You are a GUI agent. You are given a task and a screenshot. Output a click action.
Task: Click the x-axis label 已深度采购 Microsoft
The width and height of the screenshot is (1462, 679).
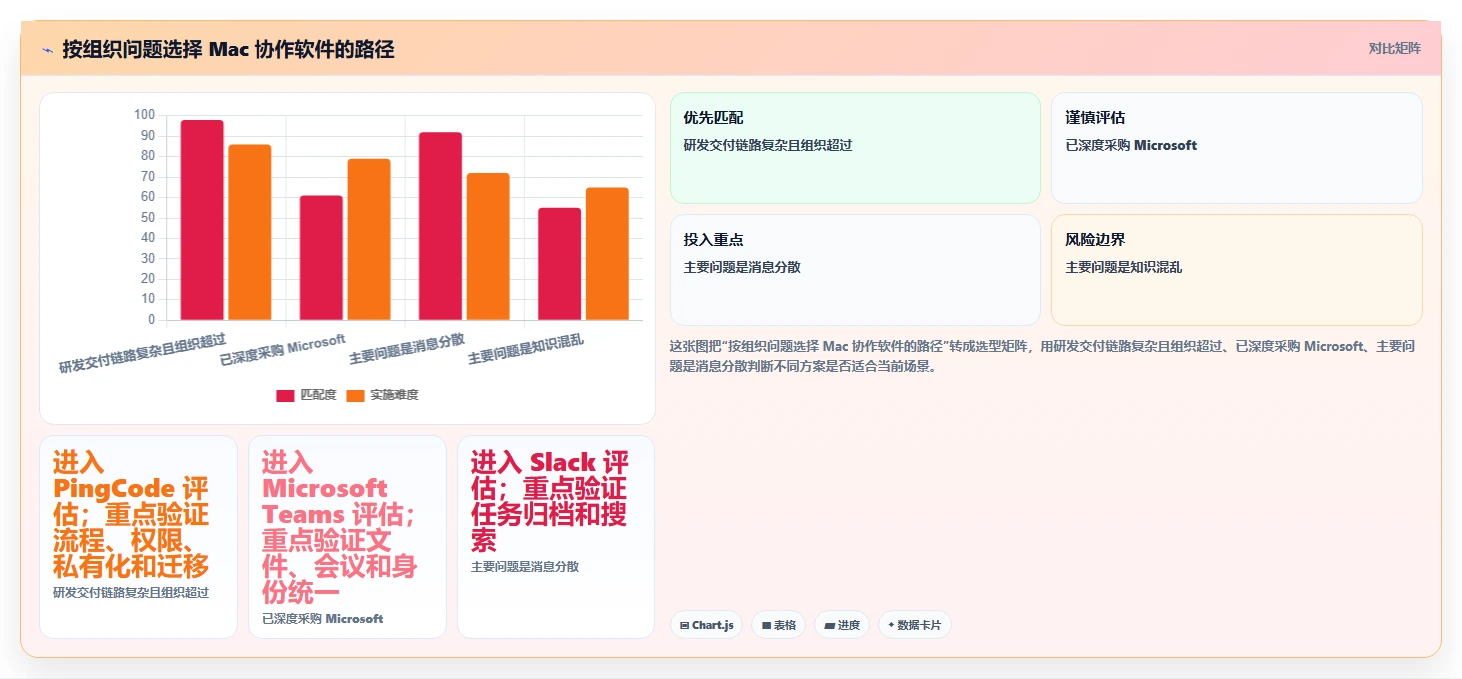click(283, 349)
